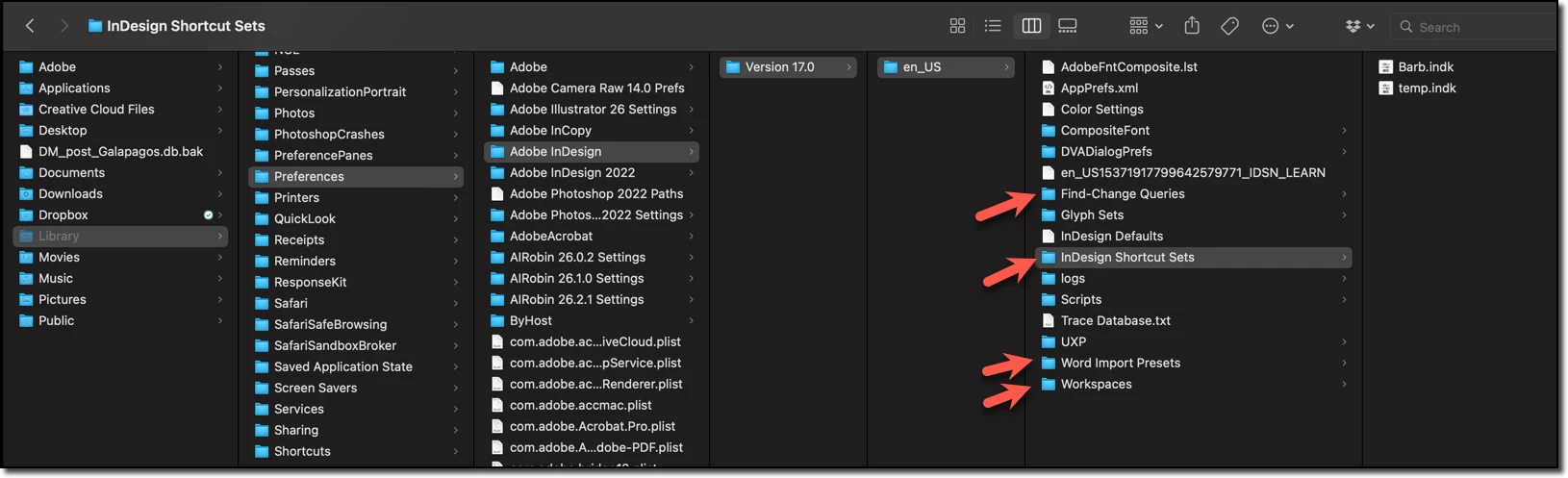Expand the Version 17.0 row chevron
Viewport: 1568px width, 478px height.
pyautogui.click(x=848, y=66)
